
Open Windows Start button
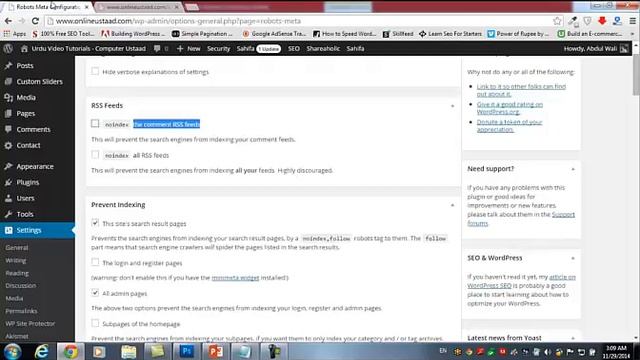(x=12, y=351)
